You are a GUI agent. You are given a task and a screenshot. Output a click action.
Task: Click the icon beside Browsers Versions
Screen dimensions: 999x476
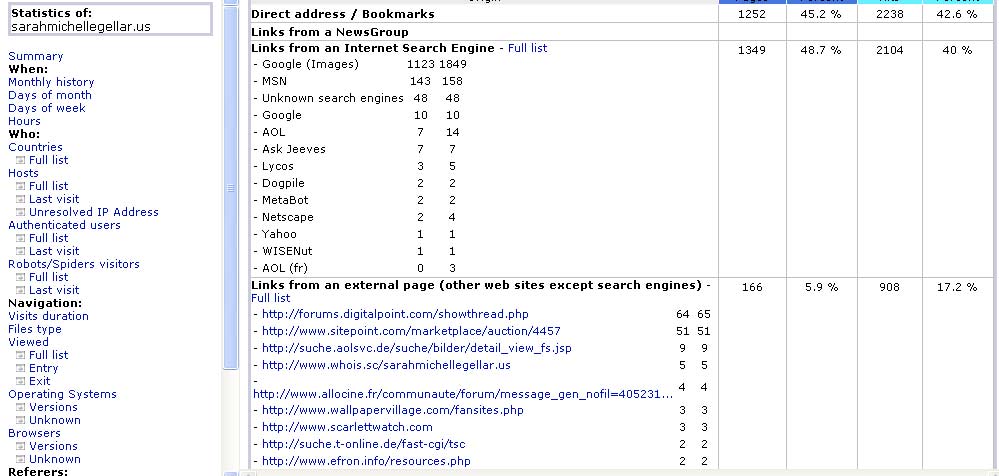pos(20,446)
